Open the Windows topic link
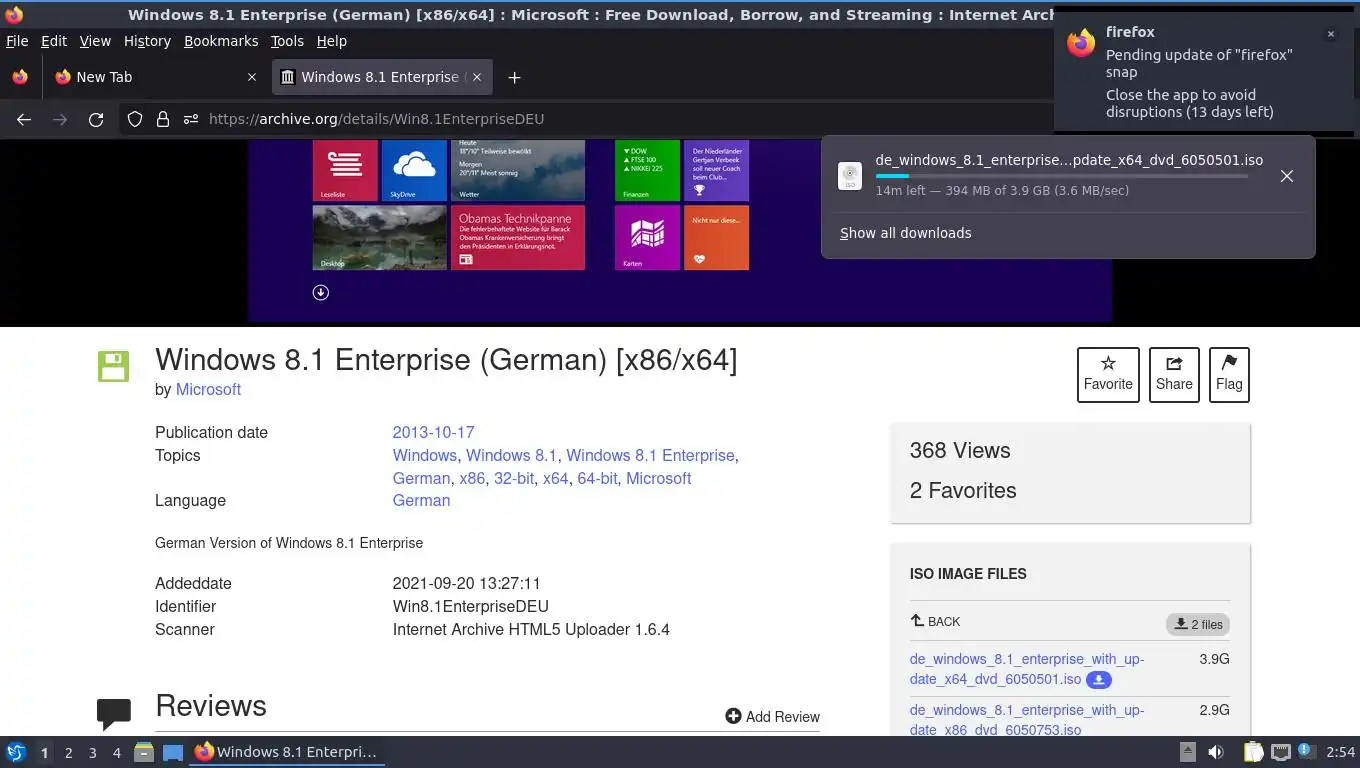Viewport: 1360px width, 768px height. [424, 456]
